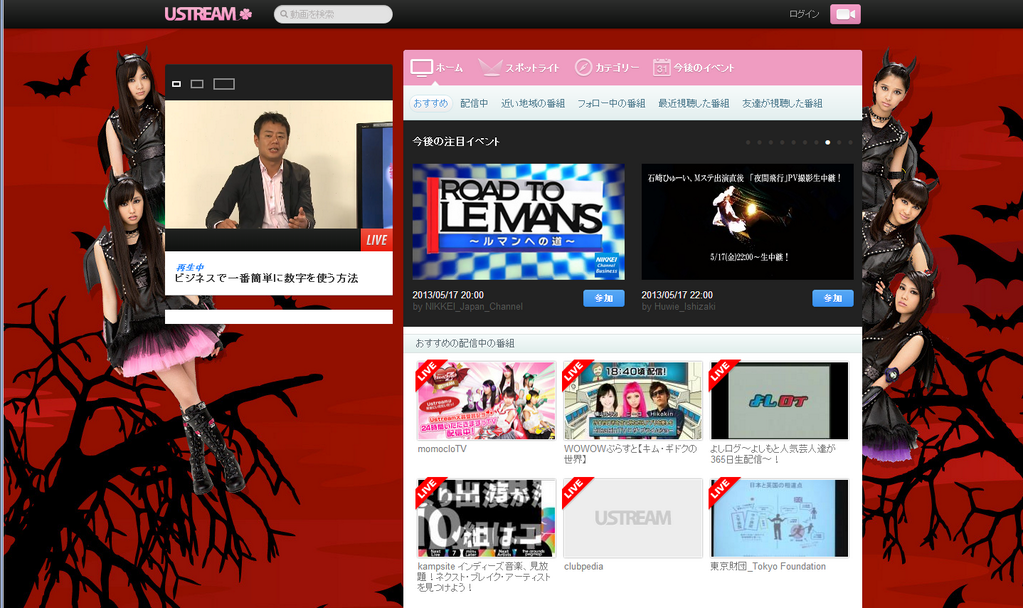
Task: Select the 最近視聴した番組 filter
Action: point(694,103)
